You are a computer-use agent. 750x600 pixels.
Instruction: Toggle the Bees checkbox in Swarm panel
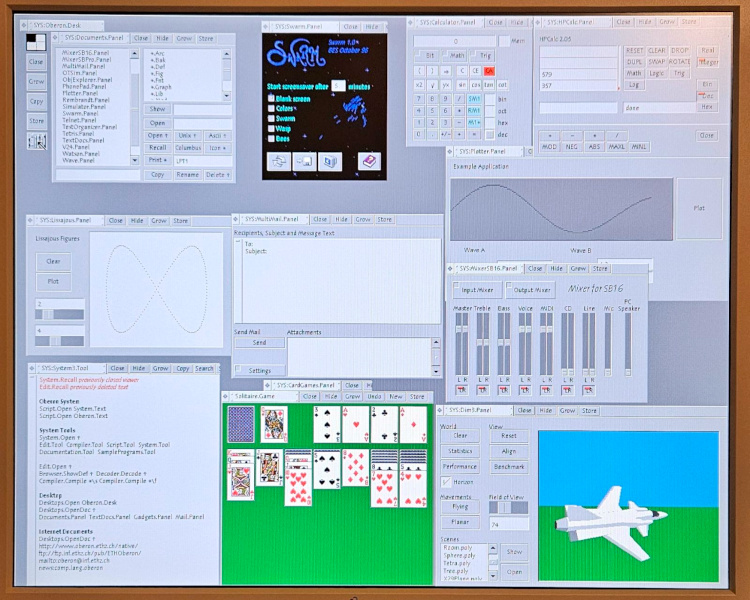(x=271, y=139)
